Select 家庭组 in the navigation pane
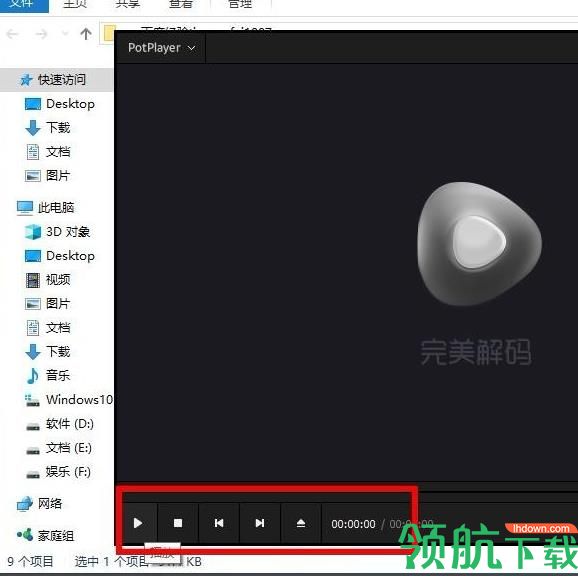 pyautogui.click(x=45, y=535)
